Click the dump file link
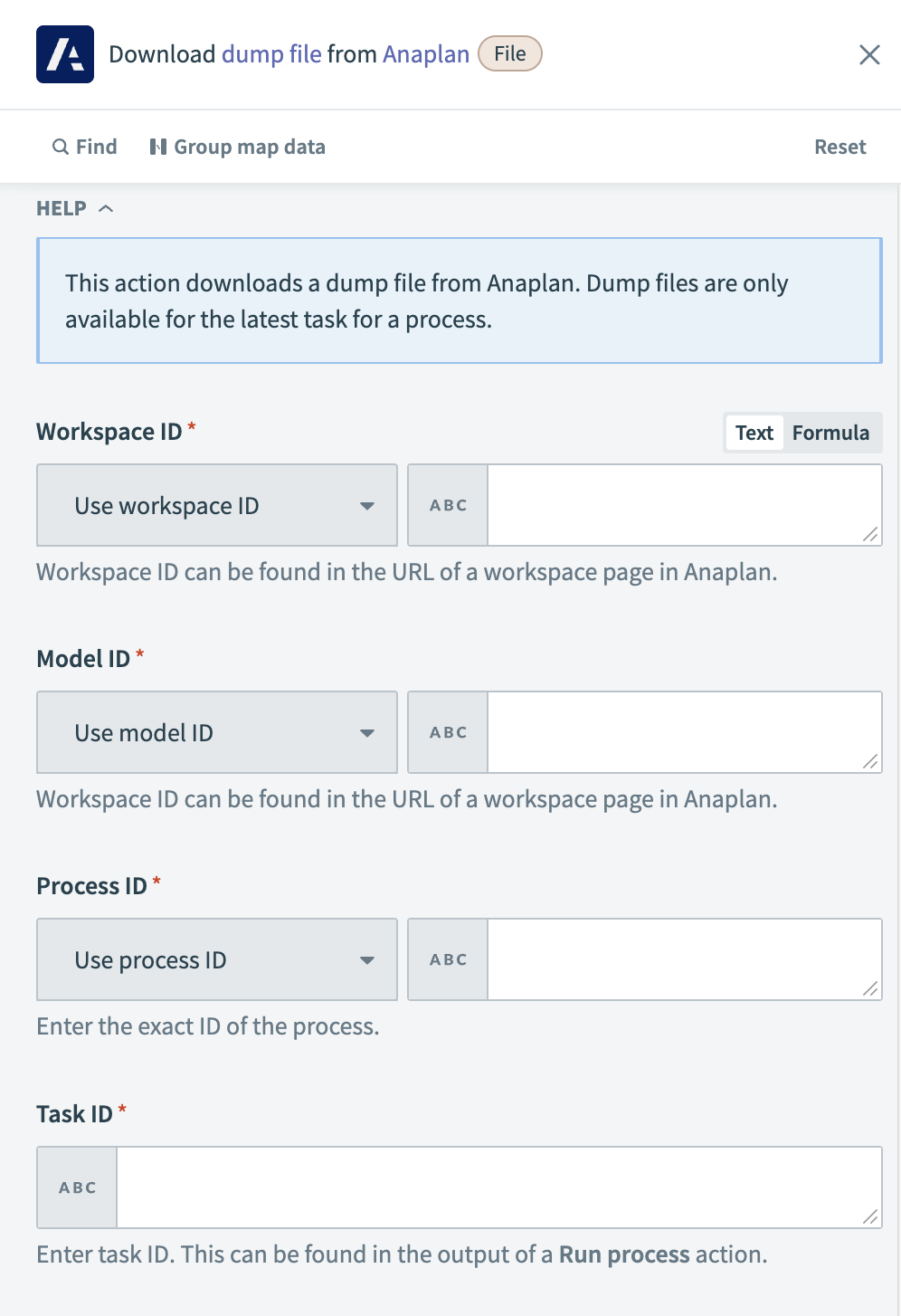 pyautogui.click(x=270, y=53)
